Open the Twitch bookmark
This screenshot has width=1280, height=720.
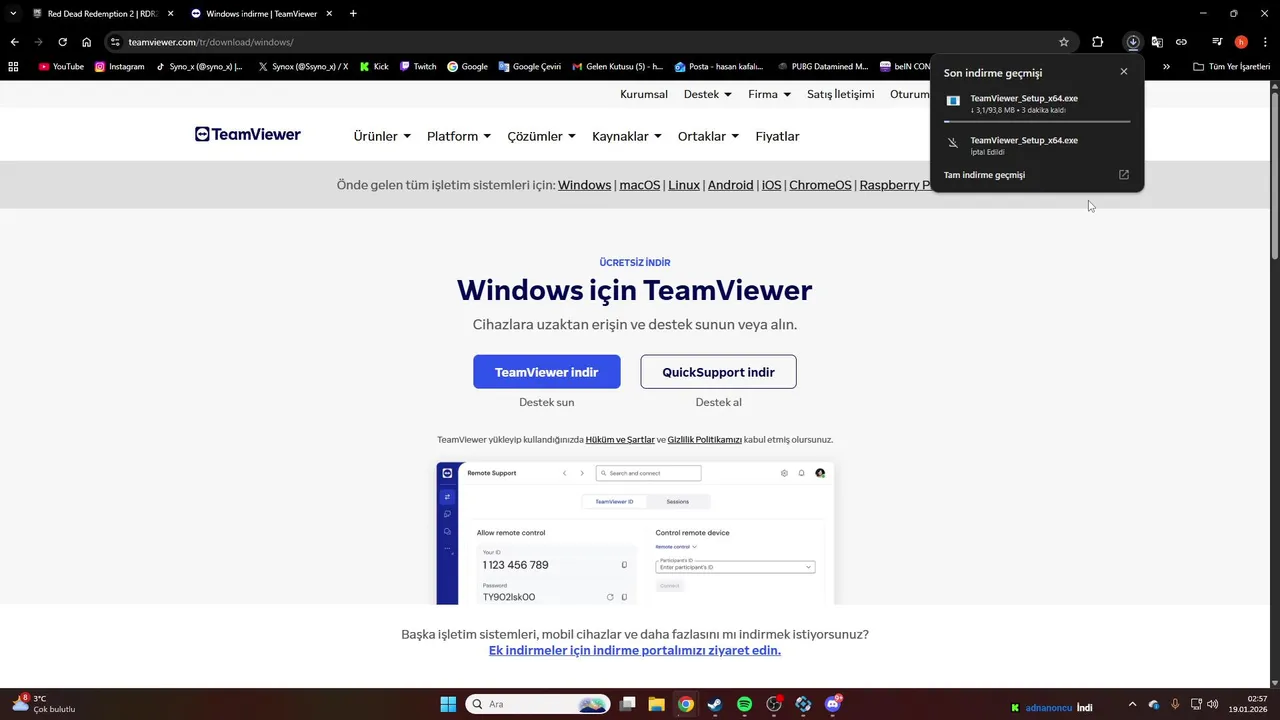(x=418, y=67)
